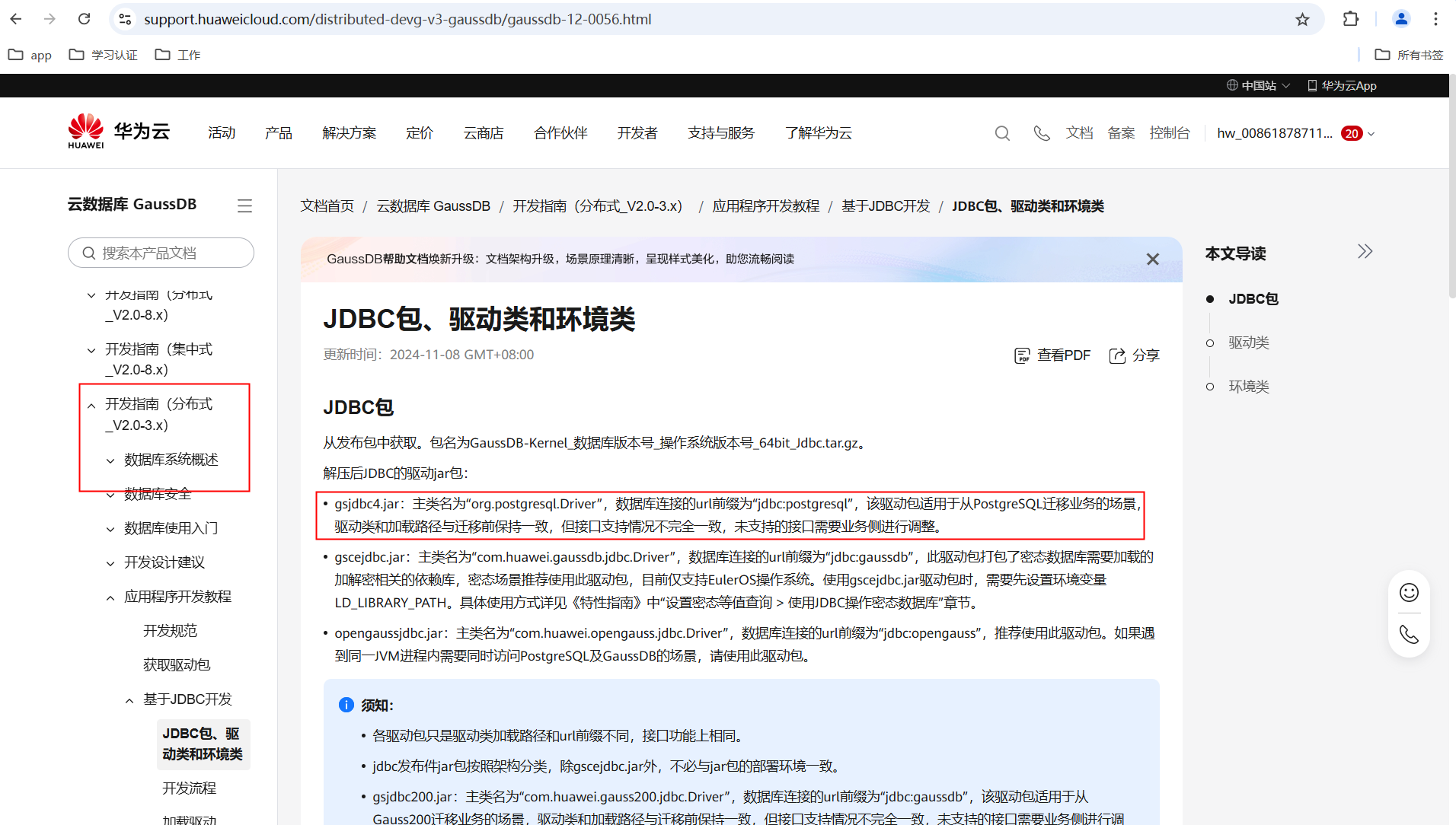Collapse 开发指南（分布式_V2.0-3.x） tree node
Viewport: 1456px width, 825px height.
tap(91, 406)
